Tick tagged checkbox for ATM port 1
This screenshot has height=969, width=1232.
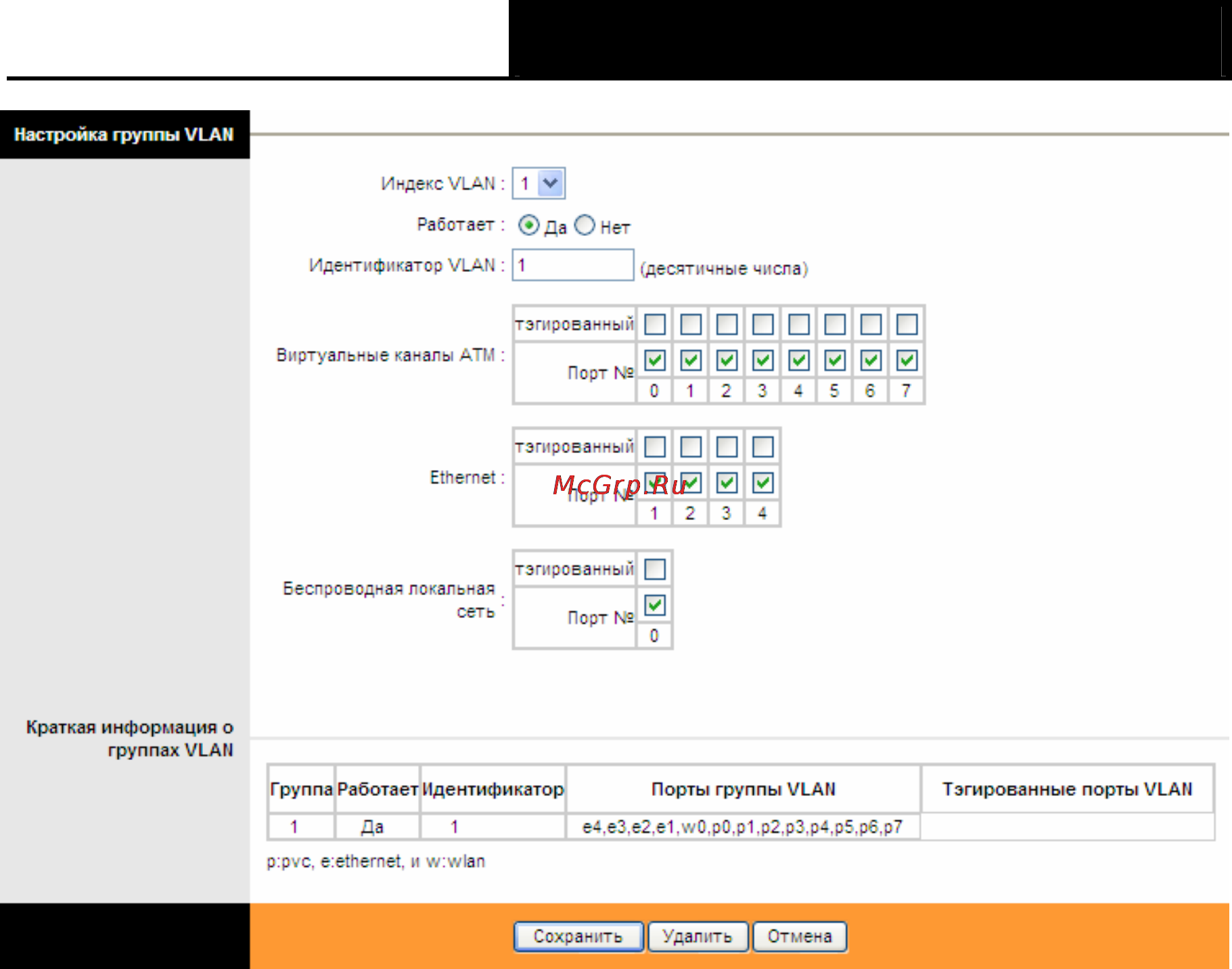pos(691,325)
